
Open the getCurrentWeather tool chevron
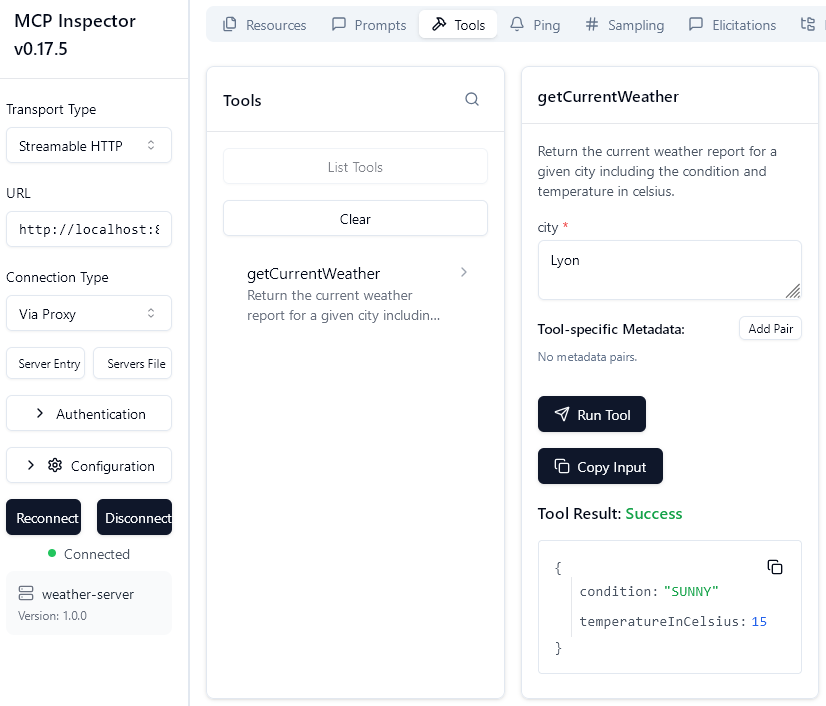tap(464, 272)
